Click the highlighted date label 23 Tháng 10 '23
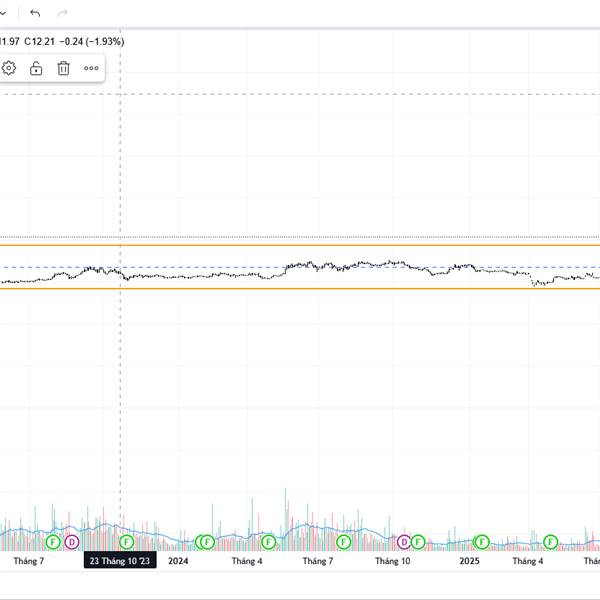The image size is (600, 600). [120, 561]
